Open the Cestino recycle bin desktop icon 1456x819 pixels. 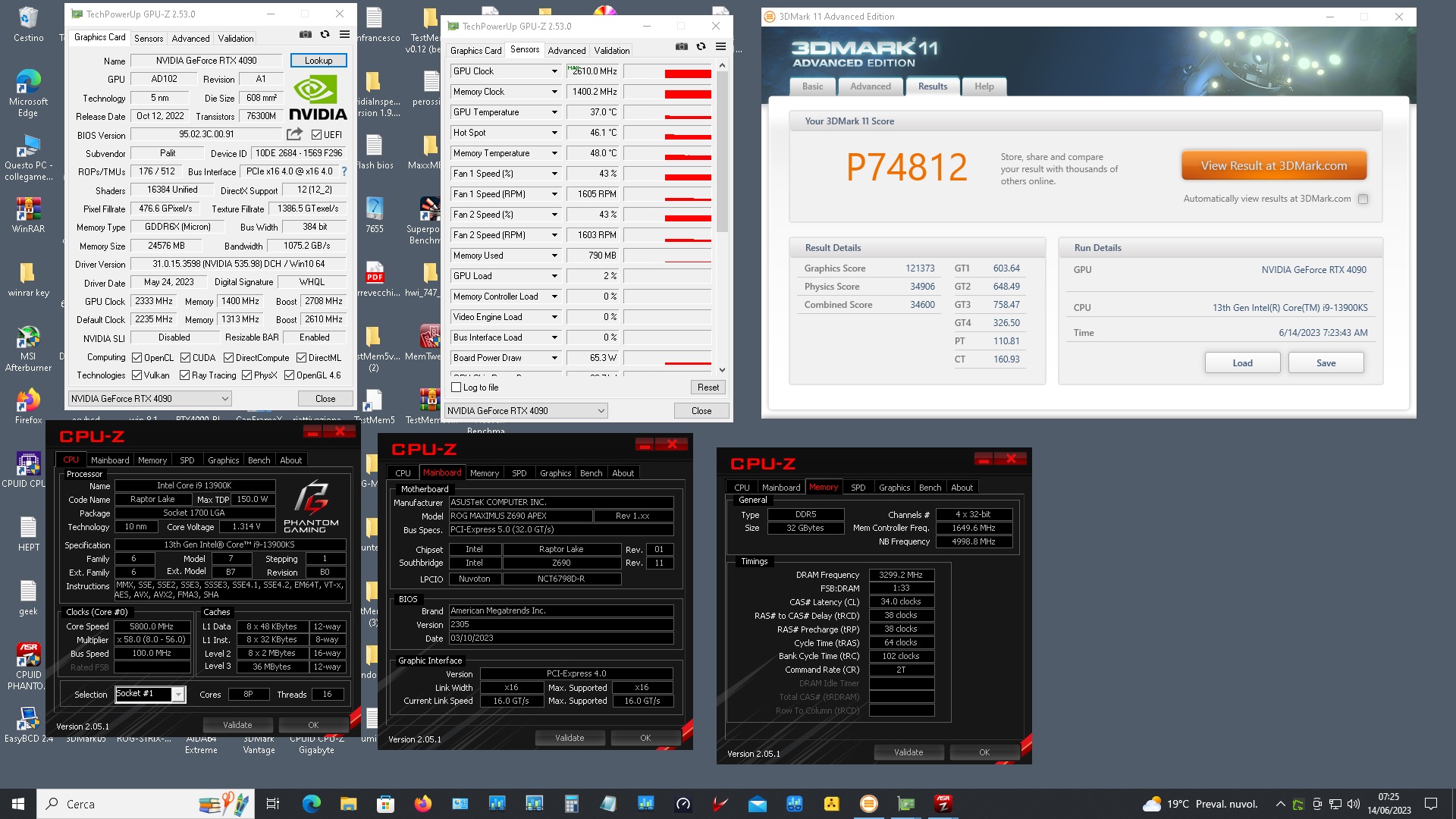point(28,24)
